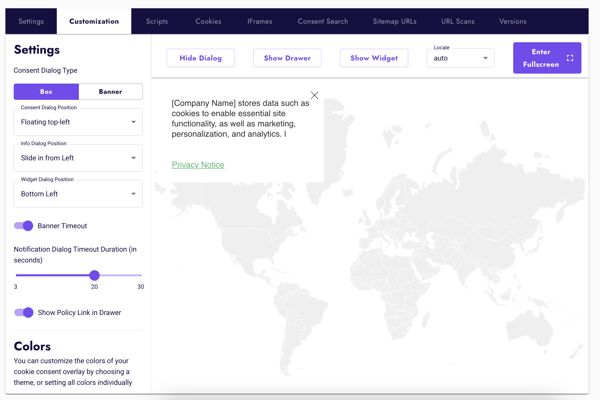The width and height of the screenshot is (600, 400).
Task: Open the Consent Dialog Position dropdown
Action: tap(78, 122)
